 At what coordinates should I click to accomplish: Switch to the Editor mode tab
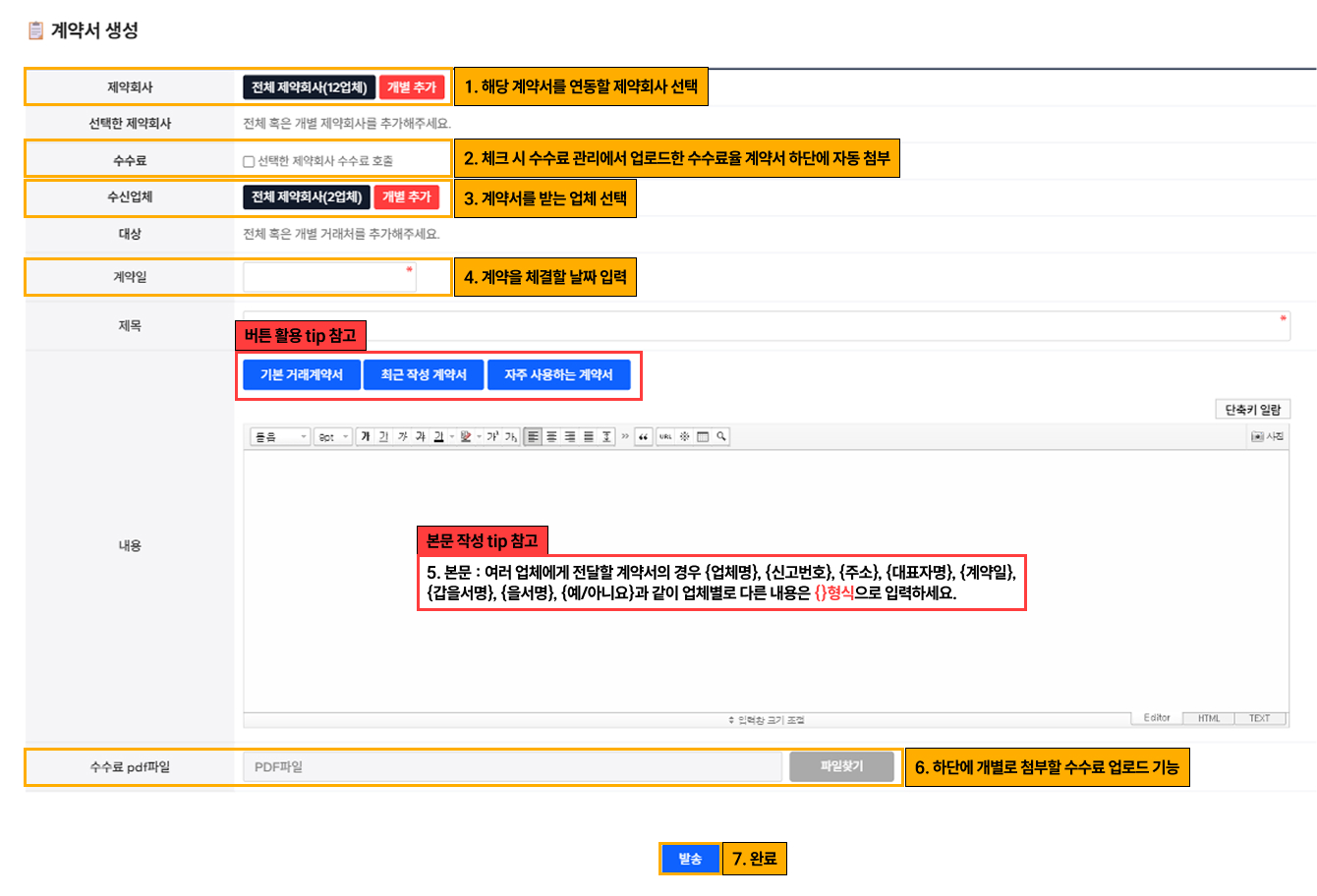[x=1157, y=718]
